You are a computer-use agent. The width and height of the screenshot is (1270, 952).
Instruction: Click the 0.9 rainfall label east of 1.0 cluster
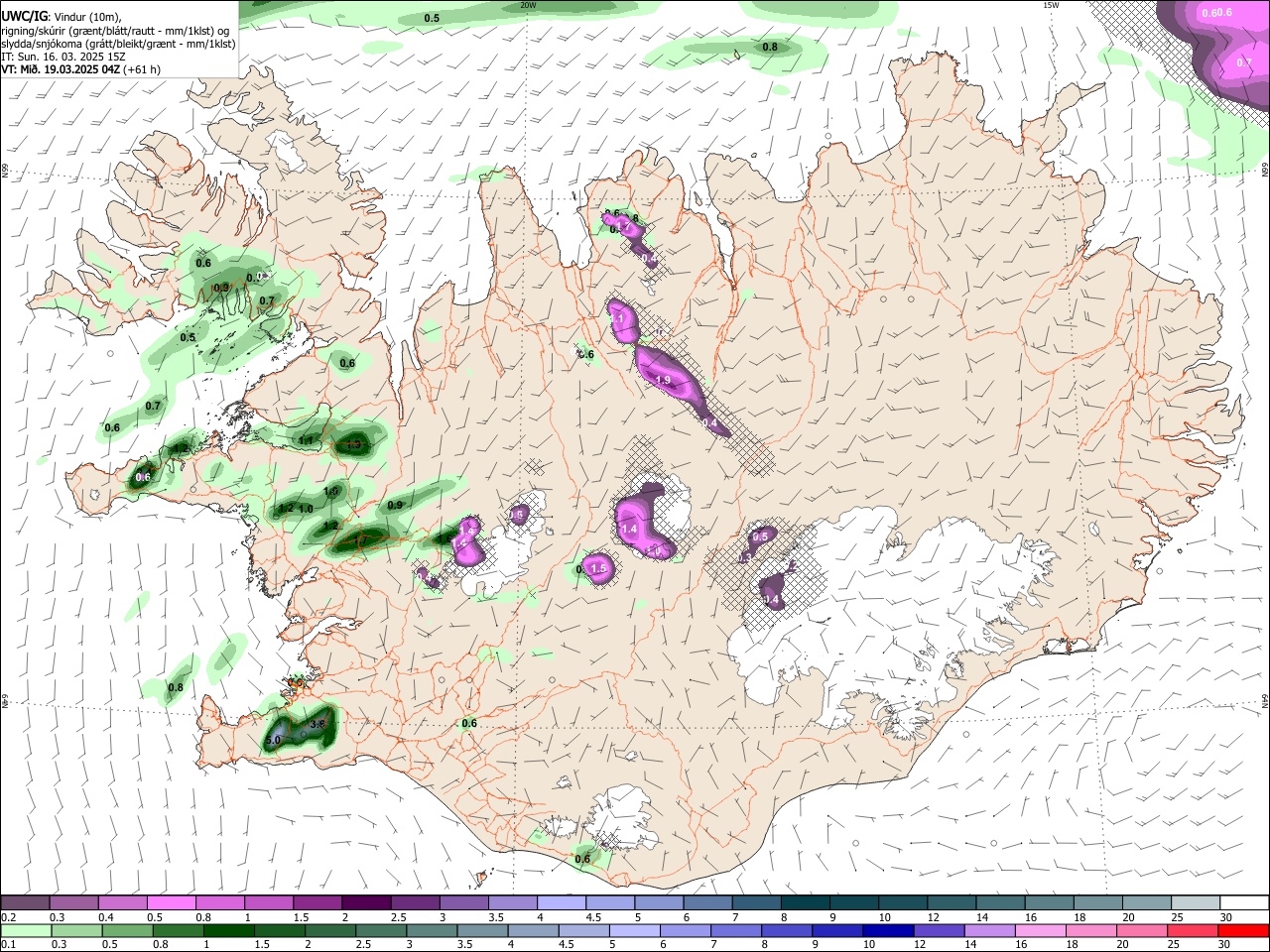coord(395,506)
